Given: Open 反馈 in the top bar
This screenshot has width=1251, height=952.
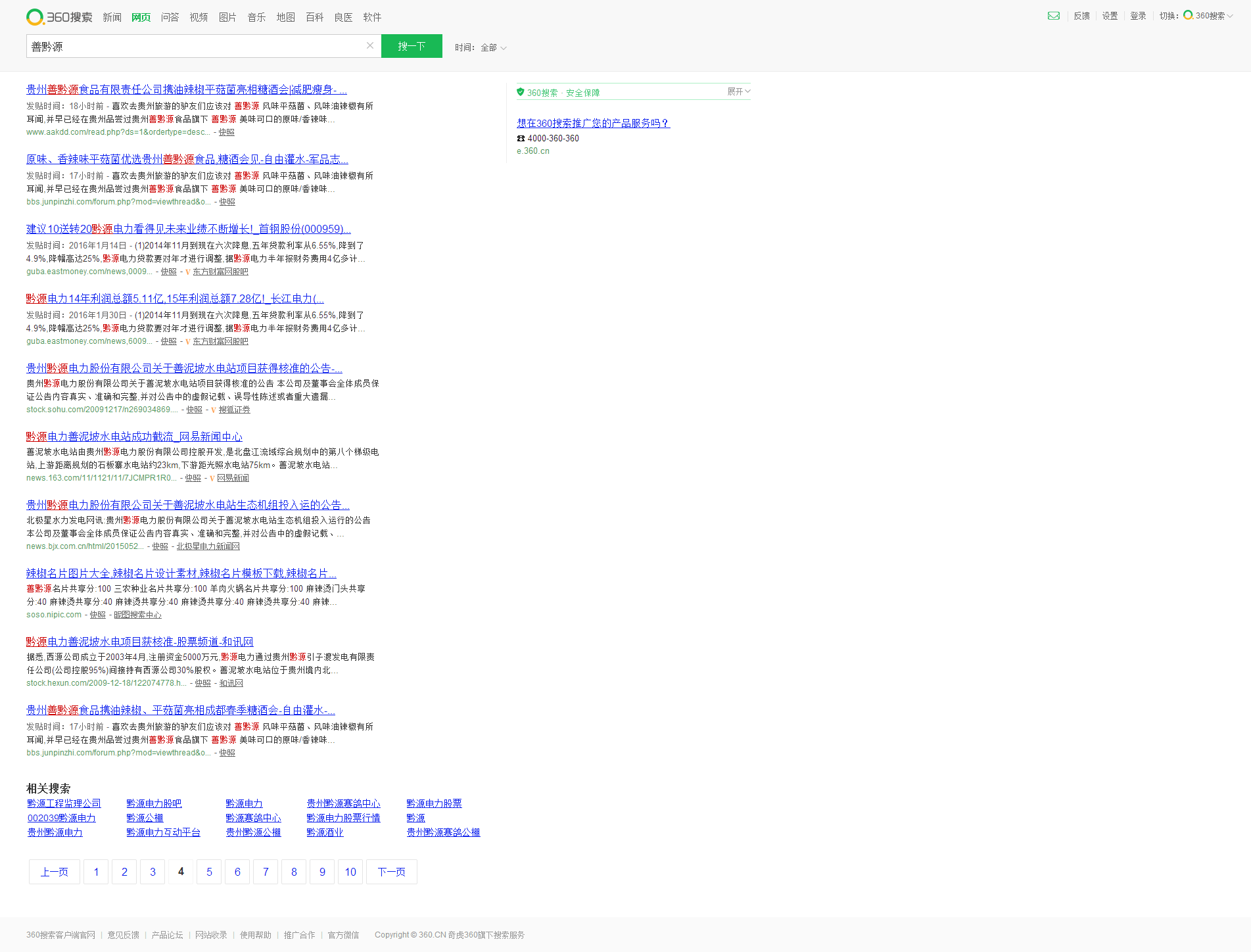Looking at the screenshot, I should (x=1081, y=16).
